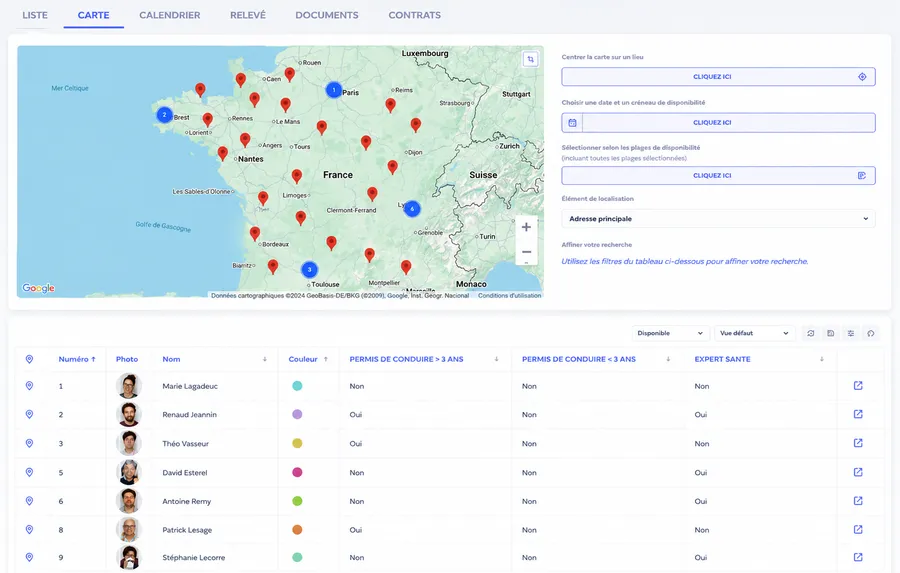Screen dimensions: 900x573
Task: Locate Théo Vasseur with row pin icon
Action: click(29, 443)
